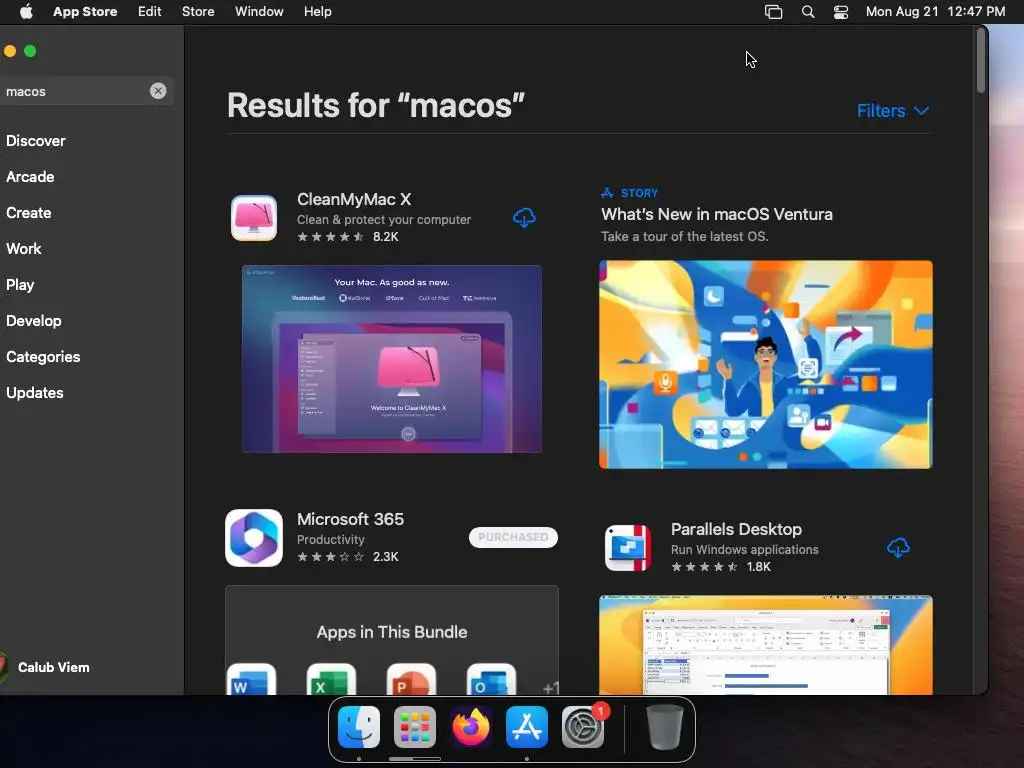1024x768 pixels.
Task: Select Create in the sidebar
Action: click(x=29, y=213)
